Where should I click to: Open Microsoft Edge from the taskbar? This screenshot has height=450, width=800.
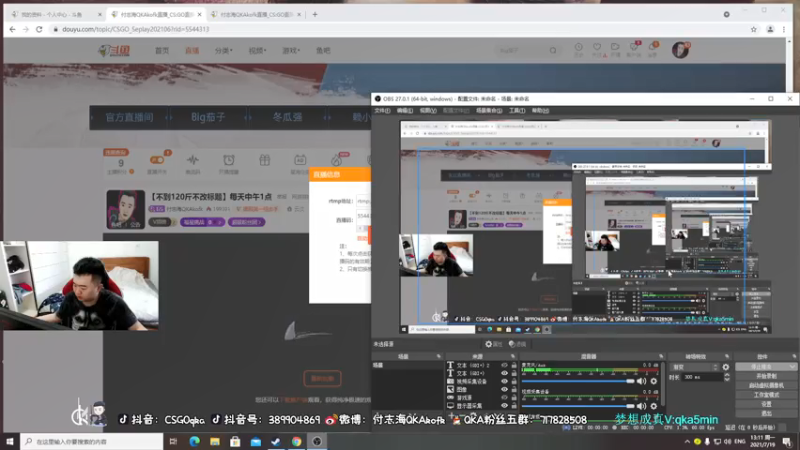tap(194, 441)
